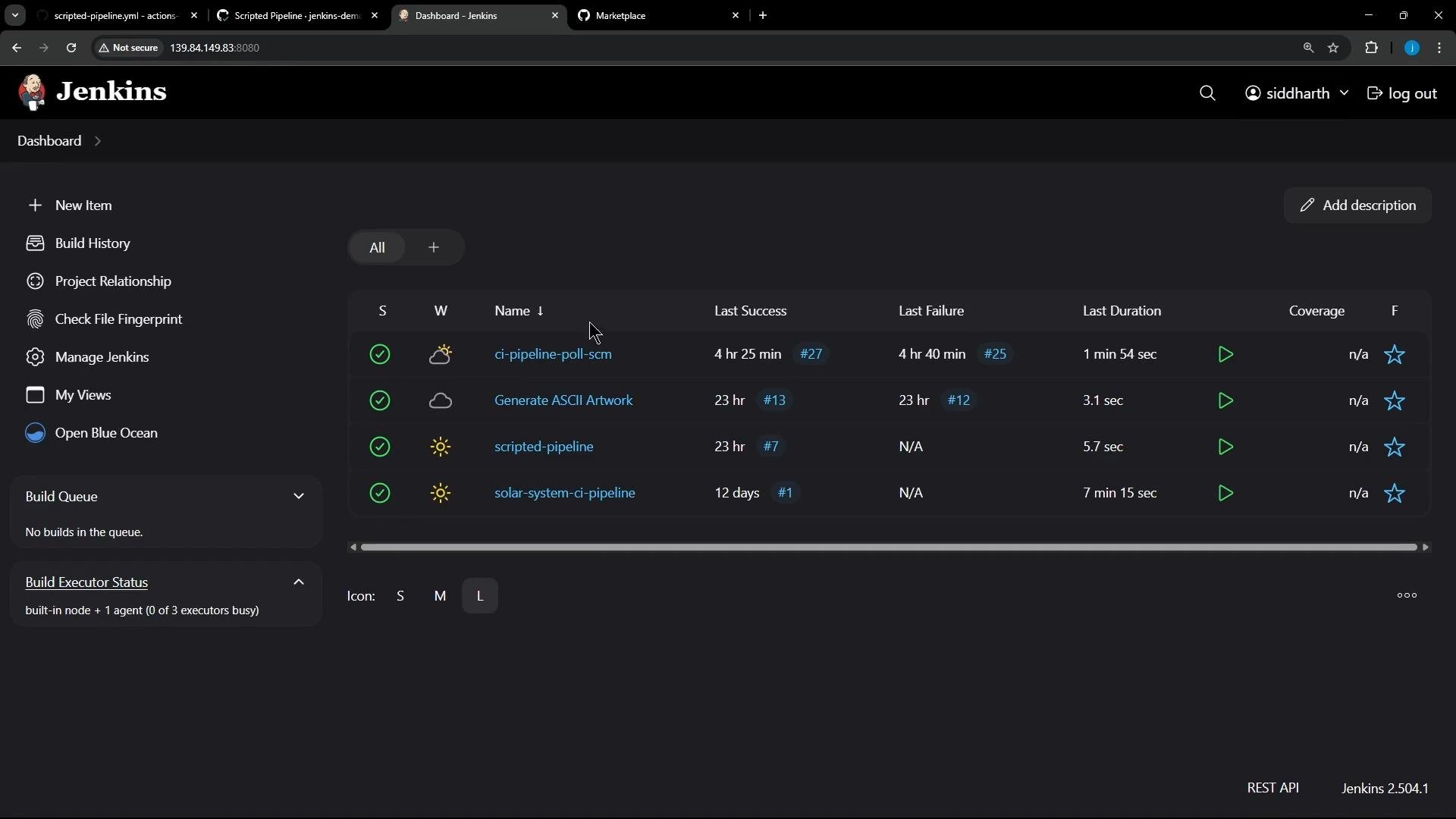The width and height of the screenshot is (1456, 819).
Task: Open siddharth user dropdown menu
Action: [1297, 93]
